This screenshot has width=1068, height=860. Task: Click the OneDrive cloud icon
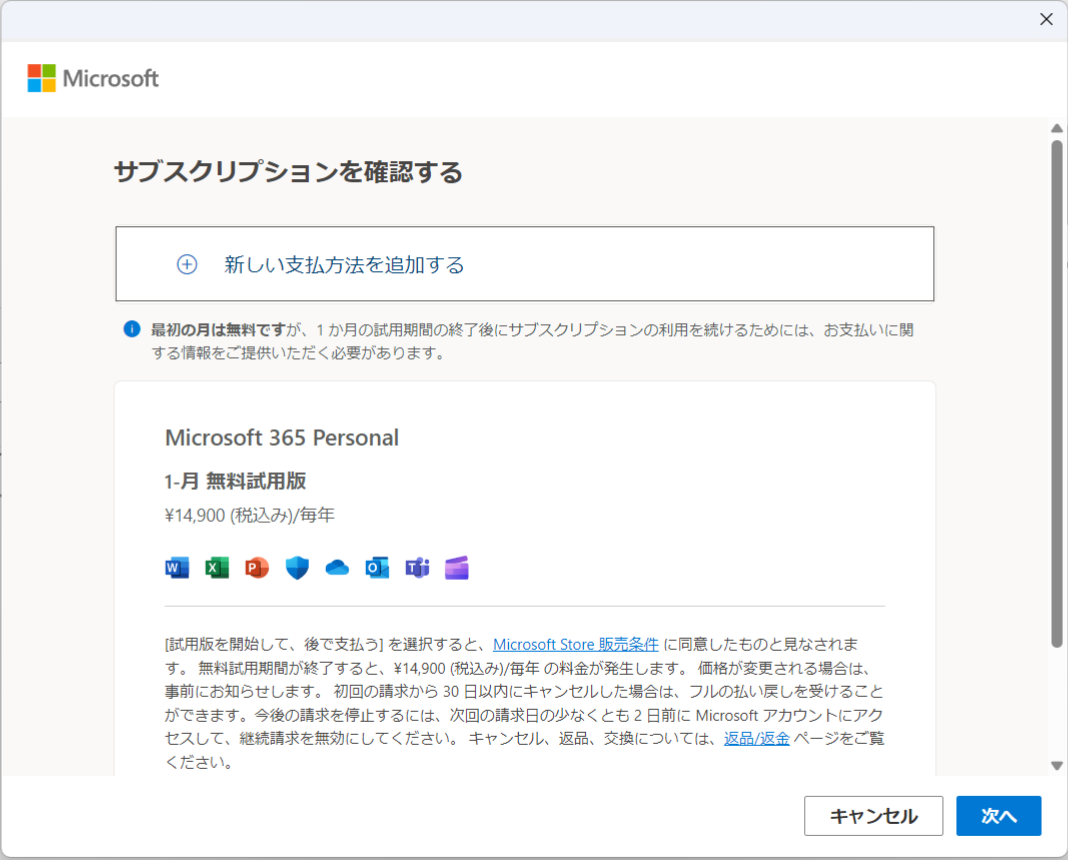tap(337, 567)
